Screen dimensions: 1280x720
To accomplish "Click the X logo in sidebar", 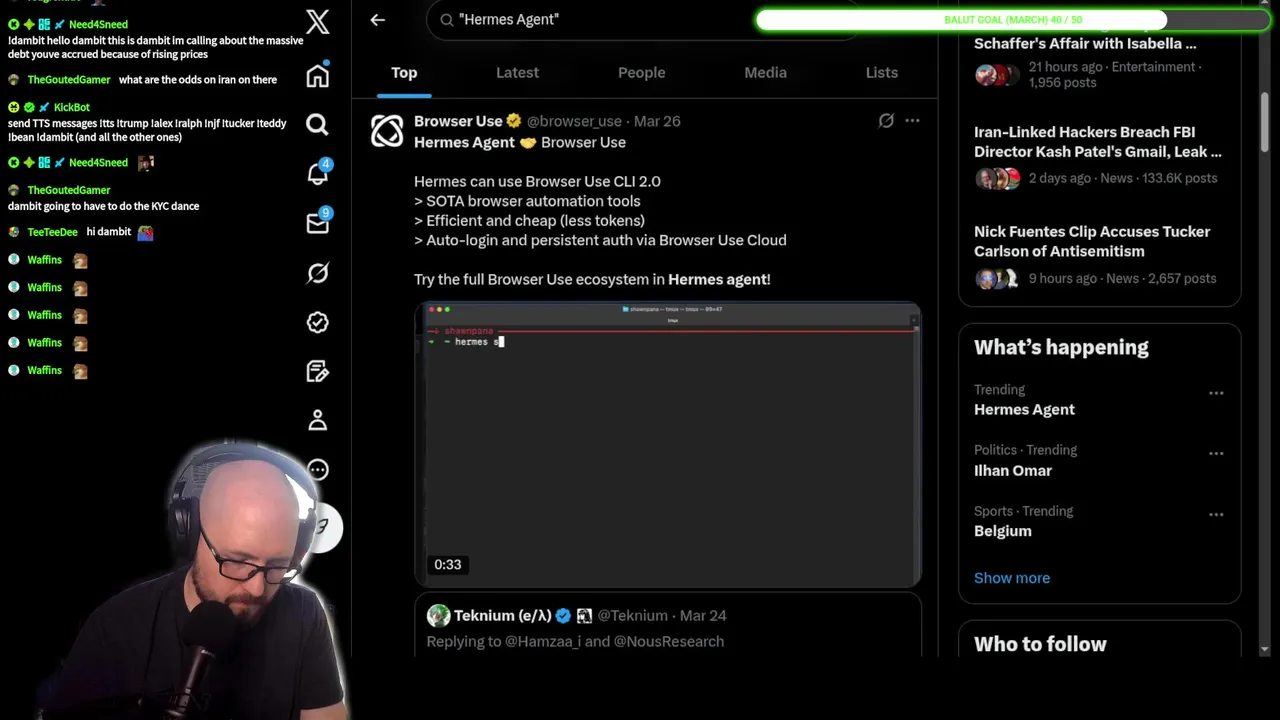I will [x=318, y=21].
